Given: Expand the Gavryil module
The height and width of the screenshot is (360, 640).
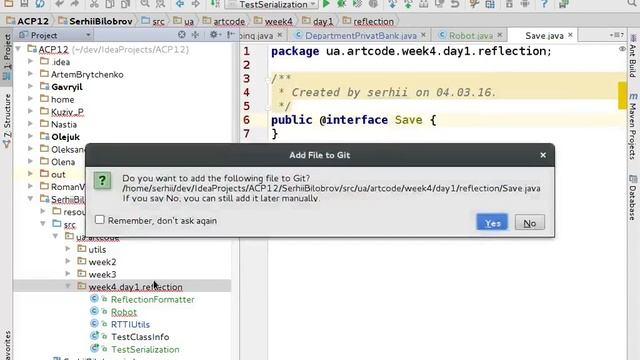Looking at the screenshot, I should pos(30,87).
